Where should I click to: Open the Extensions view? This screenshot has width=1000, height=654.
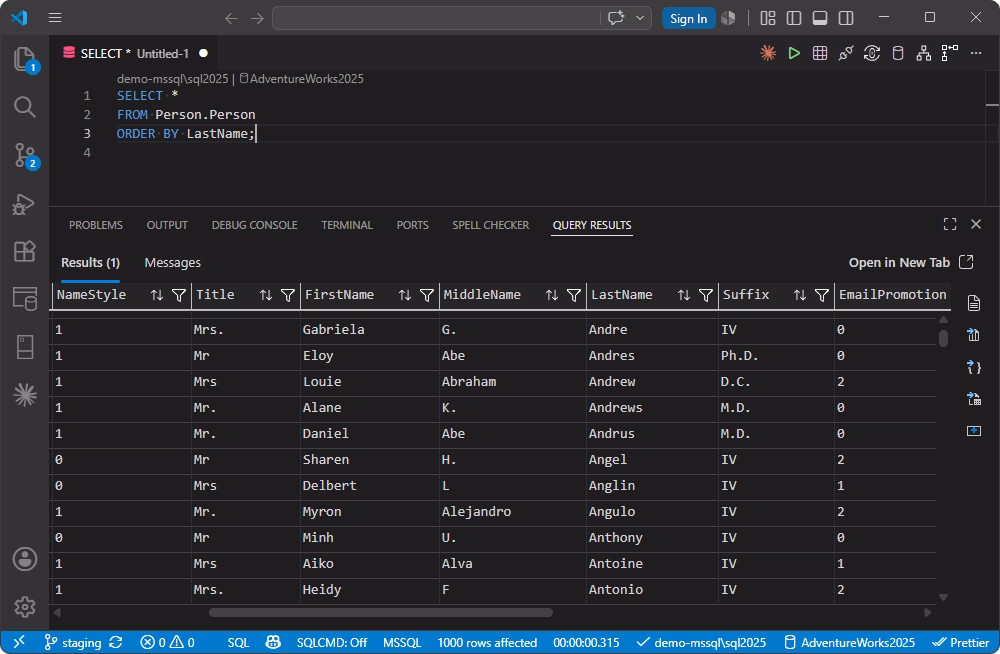click(25, 251)
